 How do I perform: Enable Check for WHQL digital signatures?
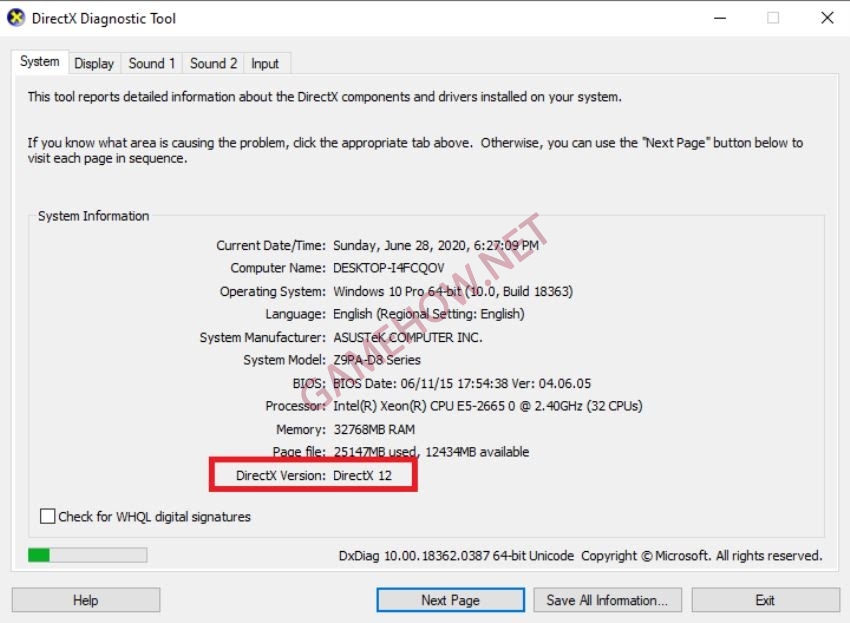click(x=48, y=517)
